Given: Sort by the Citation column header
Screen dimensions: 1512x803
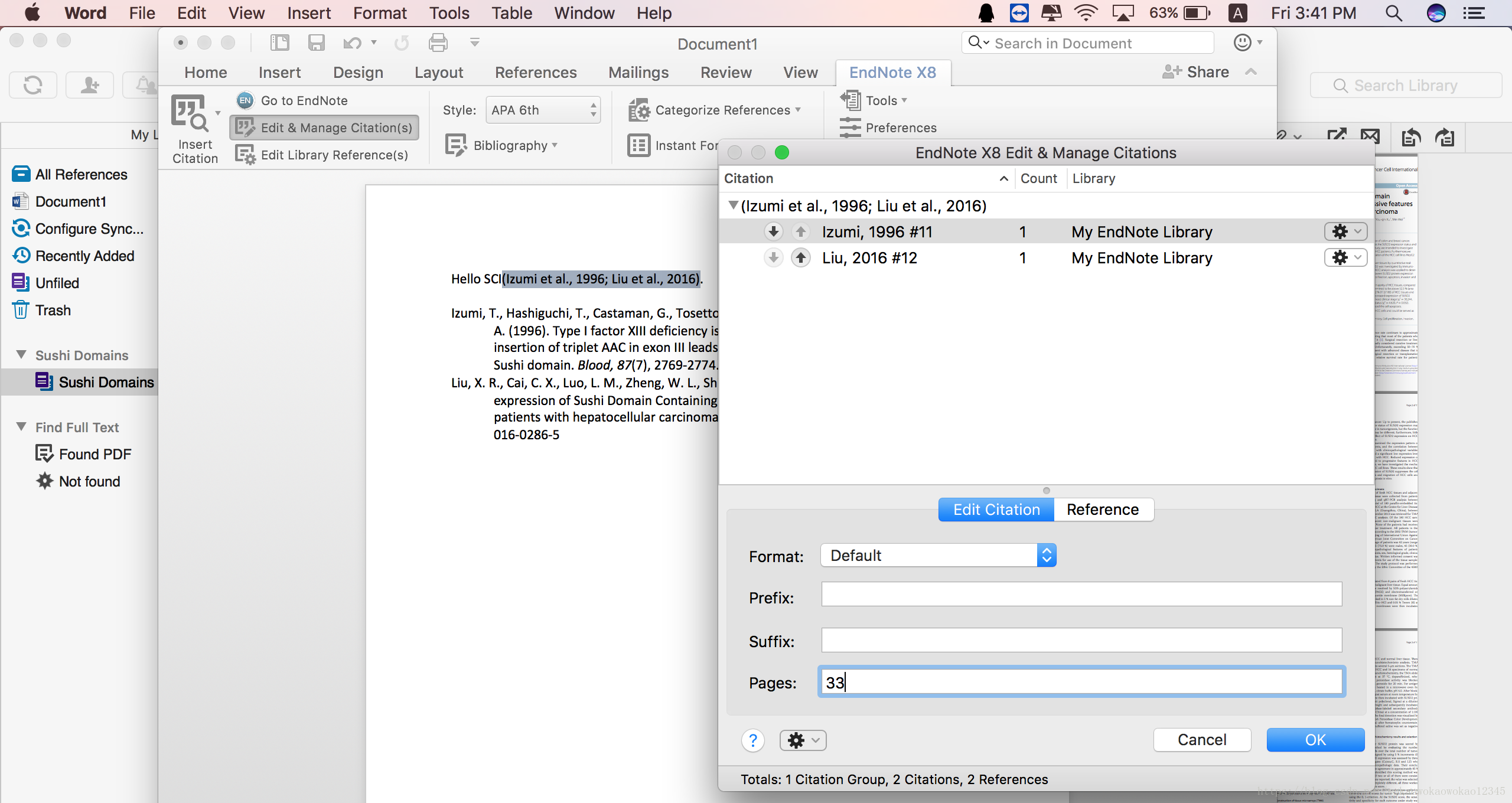Looking at the screenshot, I should click(x=866, y=178).
